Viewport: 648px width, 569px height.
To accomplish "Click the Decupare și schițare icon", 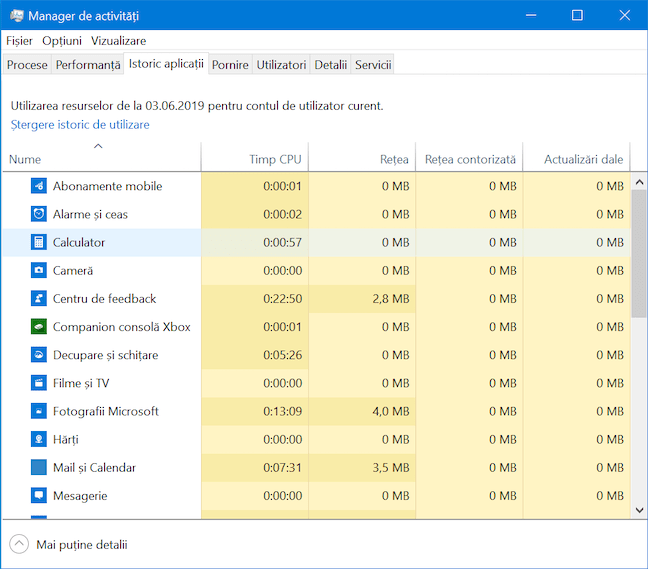I will tap(39, 355).
